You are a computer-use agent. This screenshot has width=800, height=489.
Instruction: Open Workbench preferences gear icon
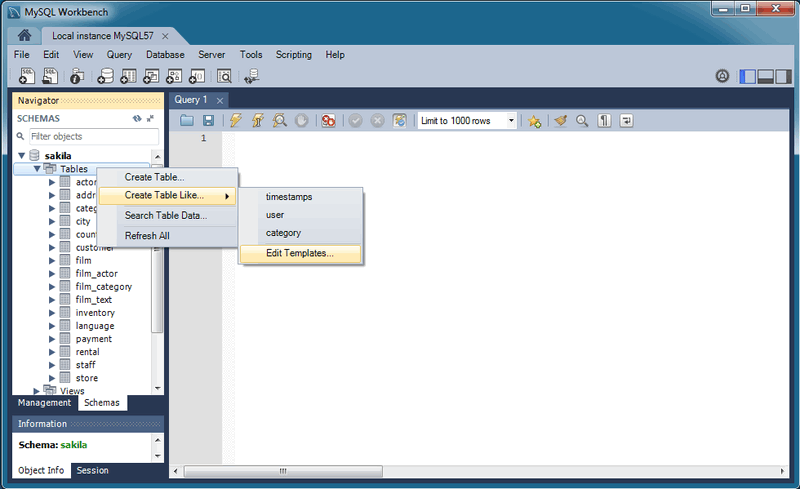pos(722,76)
